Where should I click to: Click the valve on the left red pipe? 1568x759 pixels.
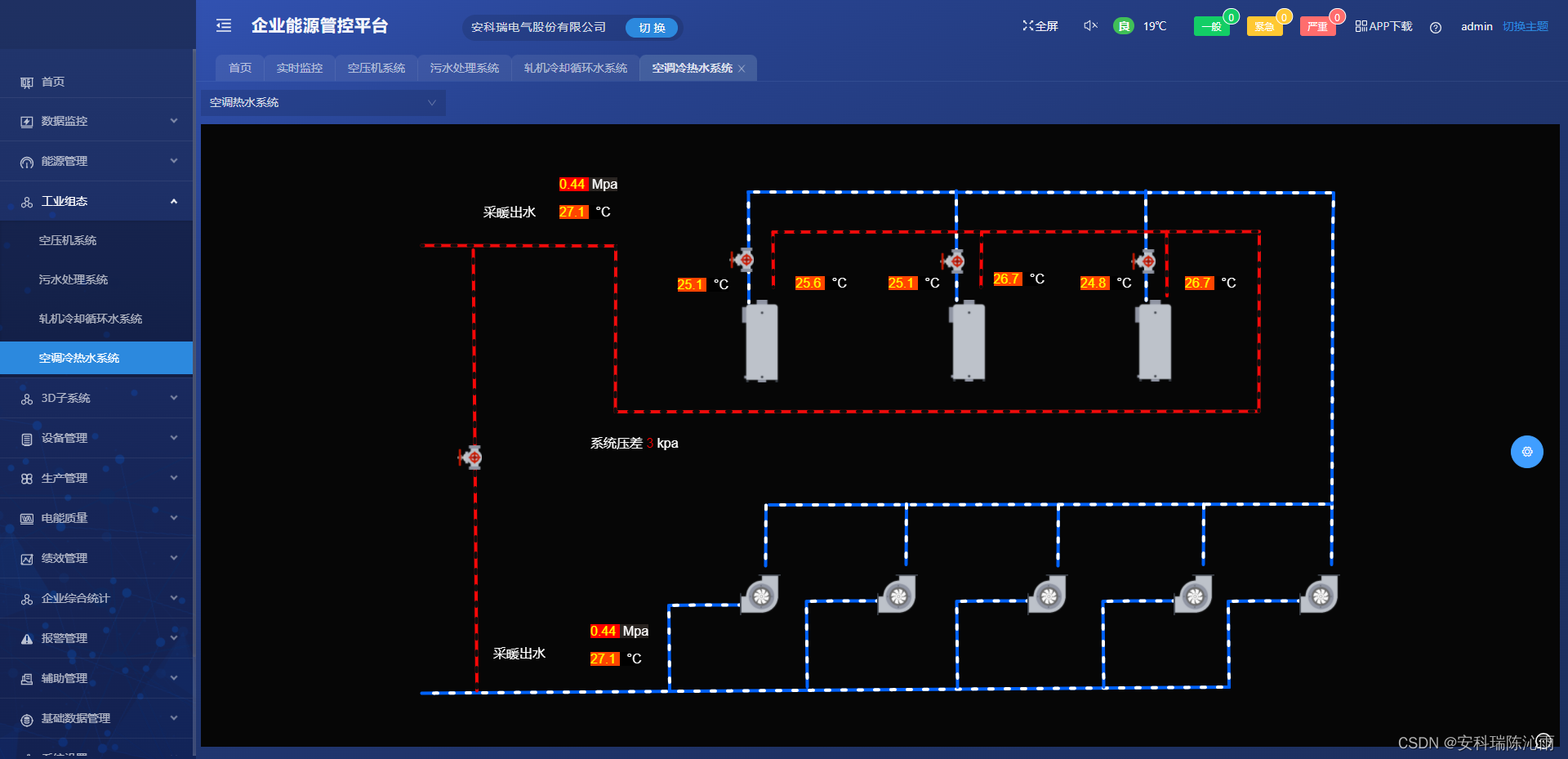[470, 458]
